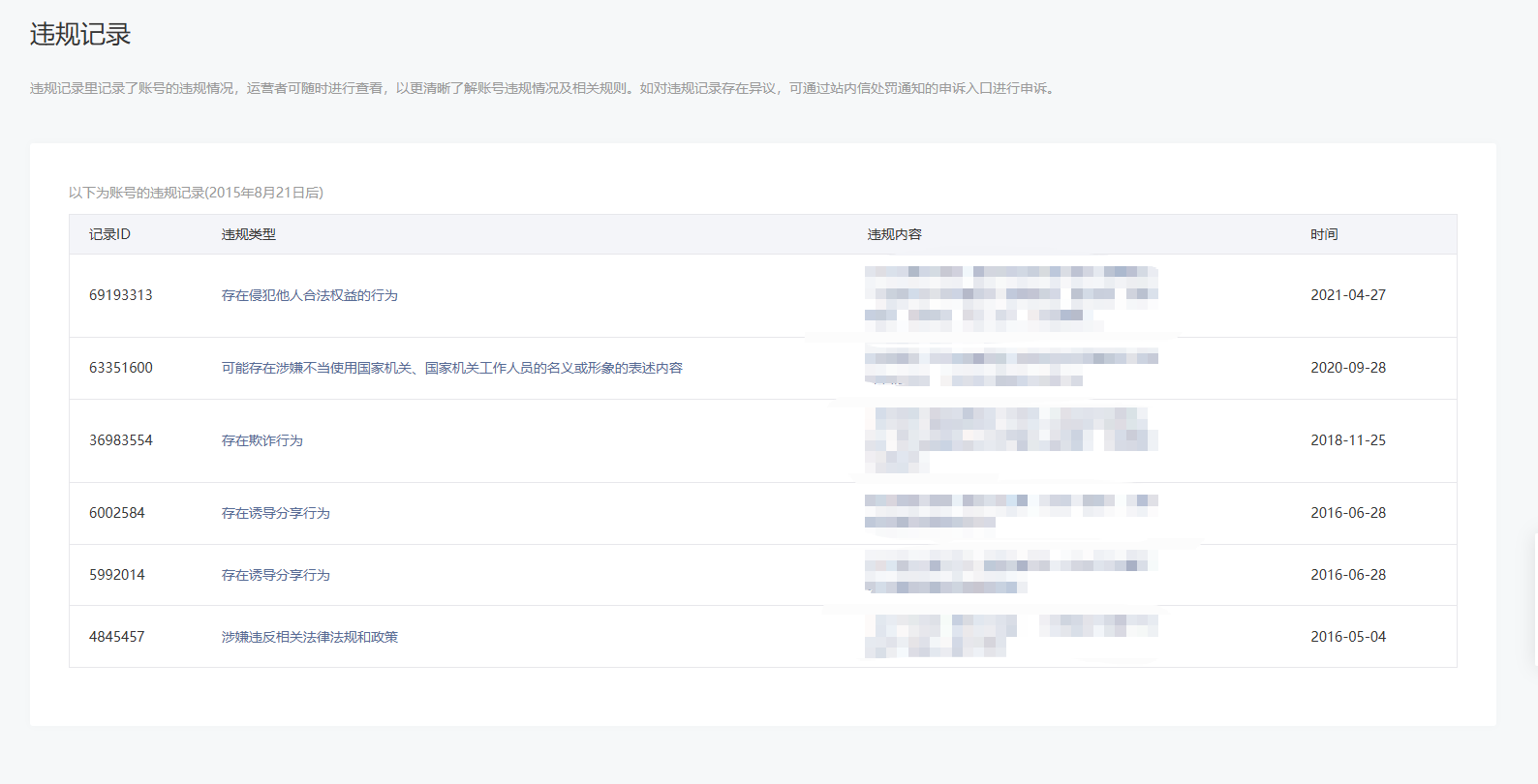Click the 违规记录 page heading
The height and width of the screenshot is (784, 1538).
[80, 35]
